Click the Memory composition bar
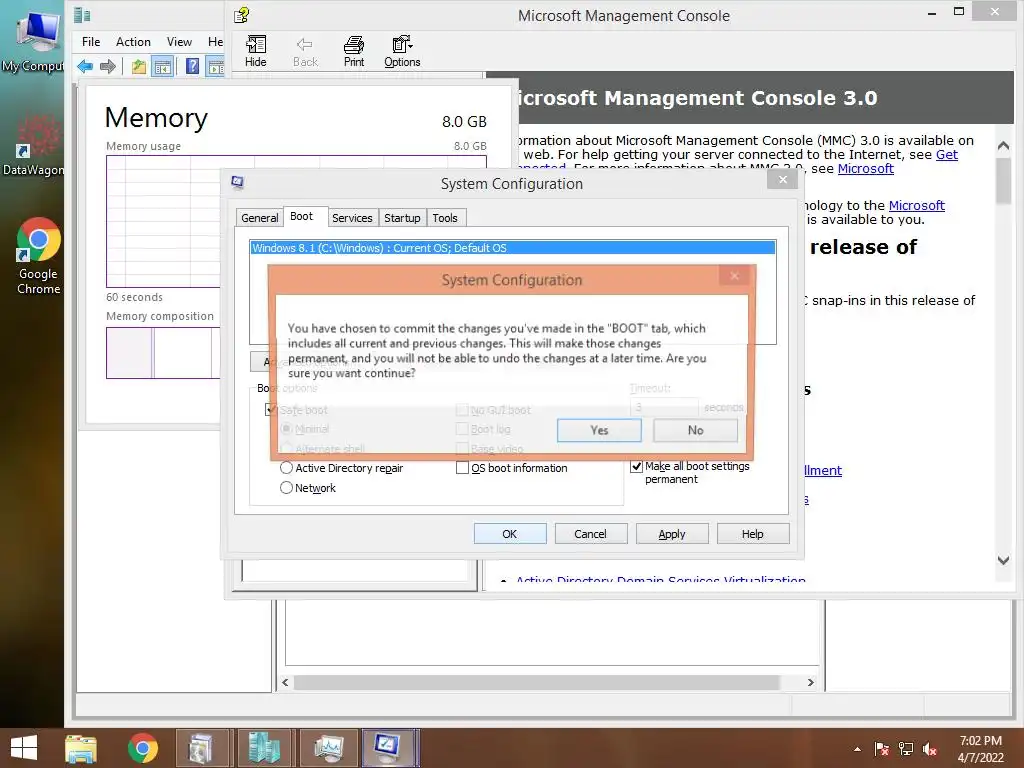 163,353
